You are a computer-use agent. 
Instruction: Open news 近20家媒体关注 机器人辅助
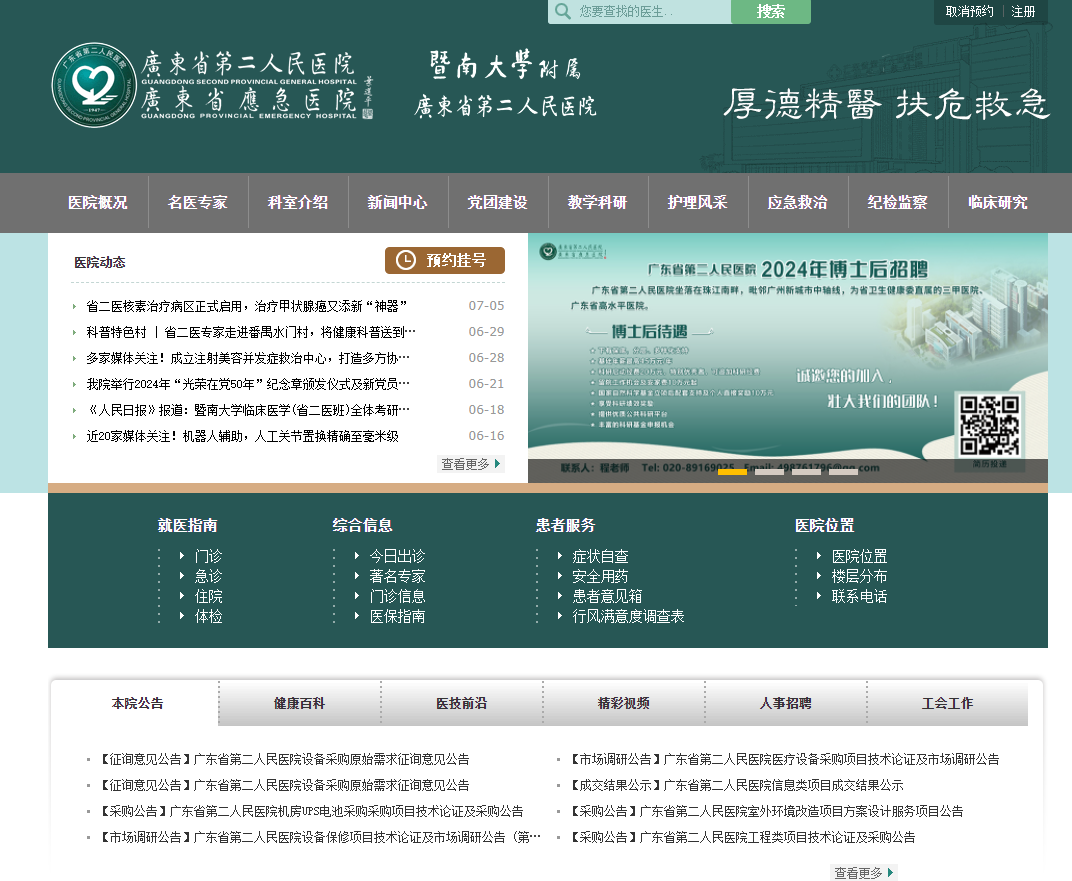point(243,436)
